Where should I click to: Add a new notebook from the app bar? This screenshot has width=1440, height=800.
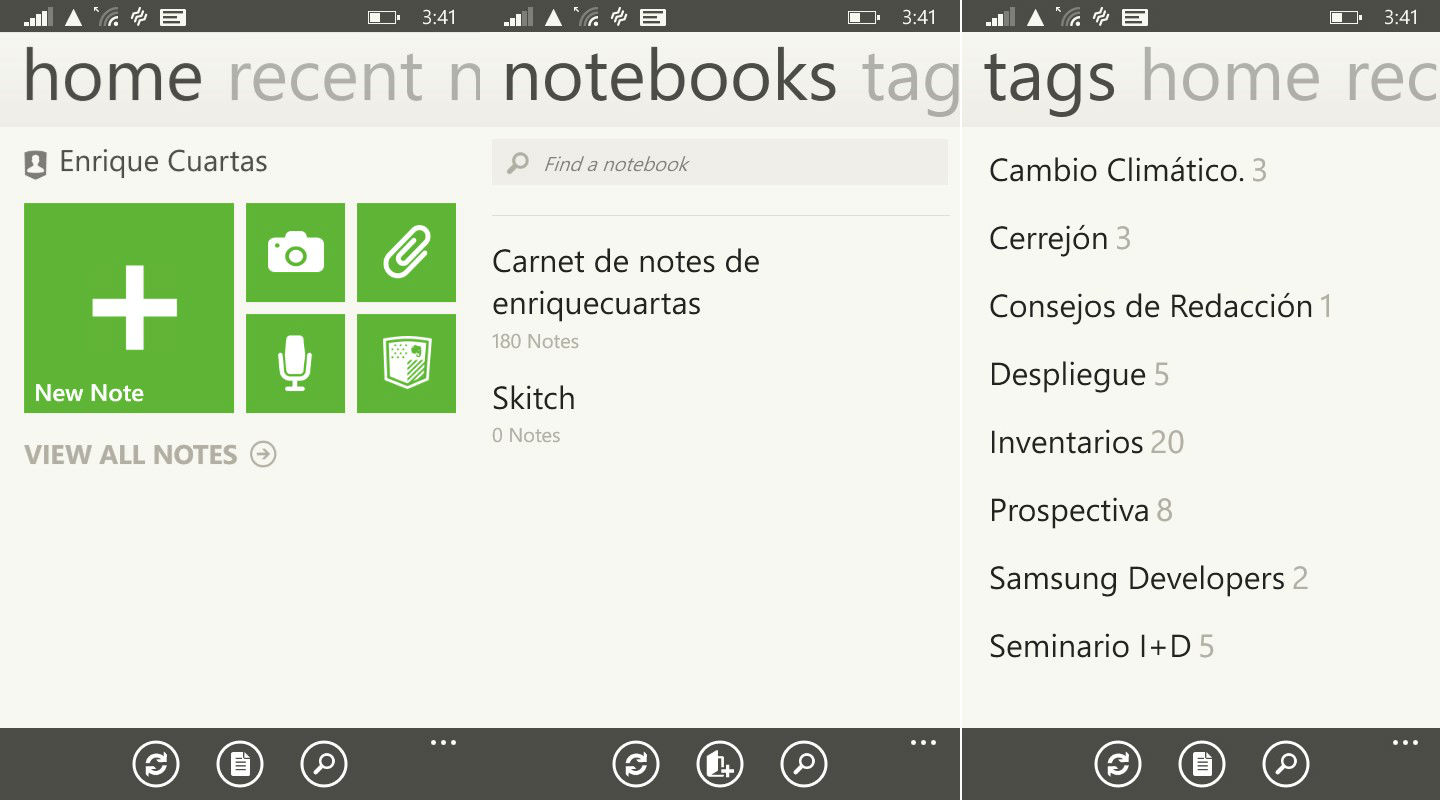point(720,765)
